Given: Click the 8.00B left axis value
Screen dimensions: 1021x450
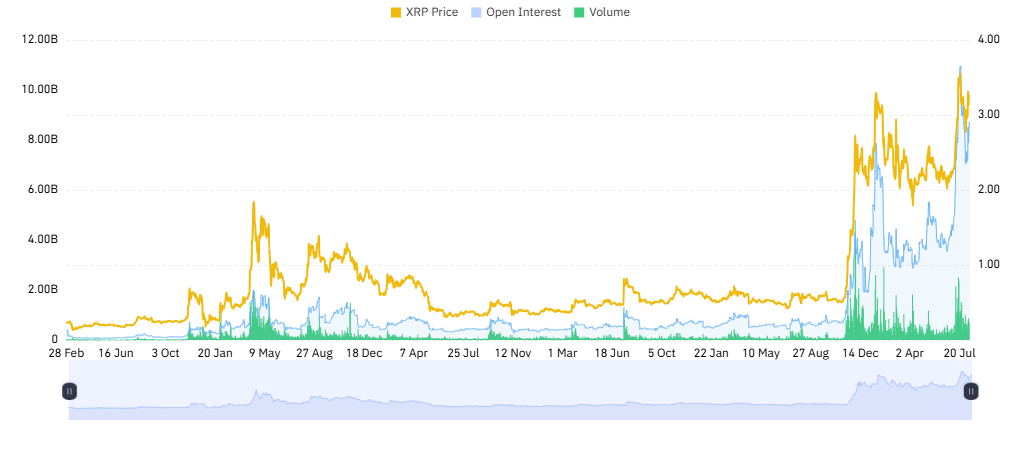Looking at the screenshot, I should pos(42,139).
